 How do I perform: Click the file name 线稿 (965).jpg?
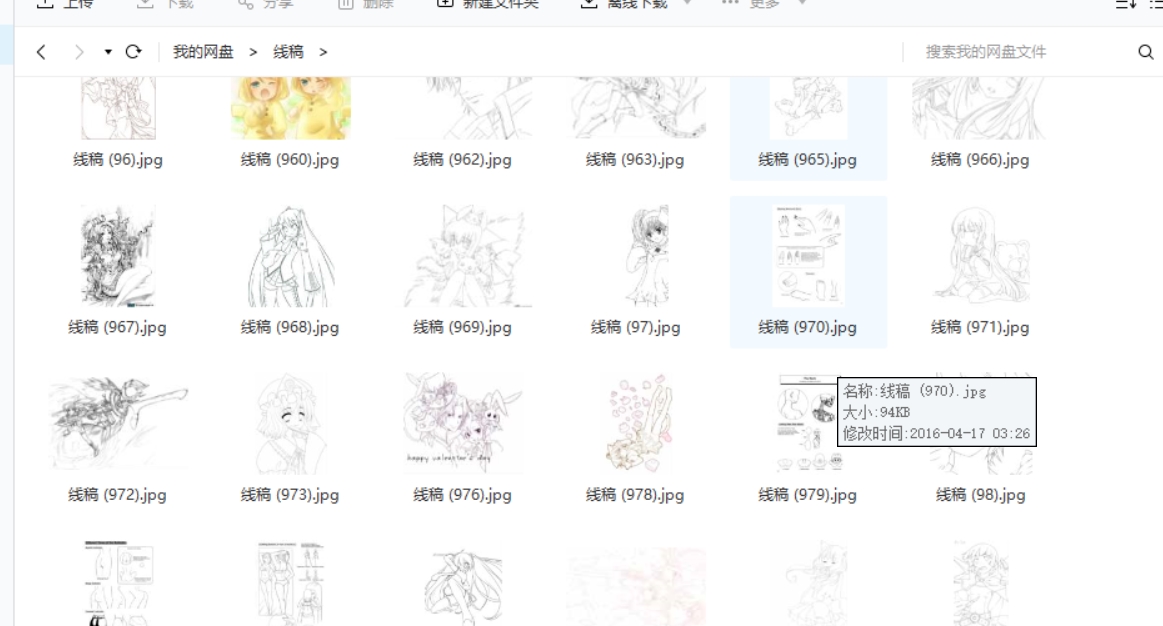tap(808, 159)
